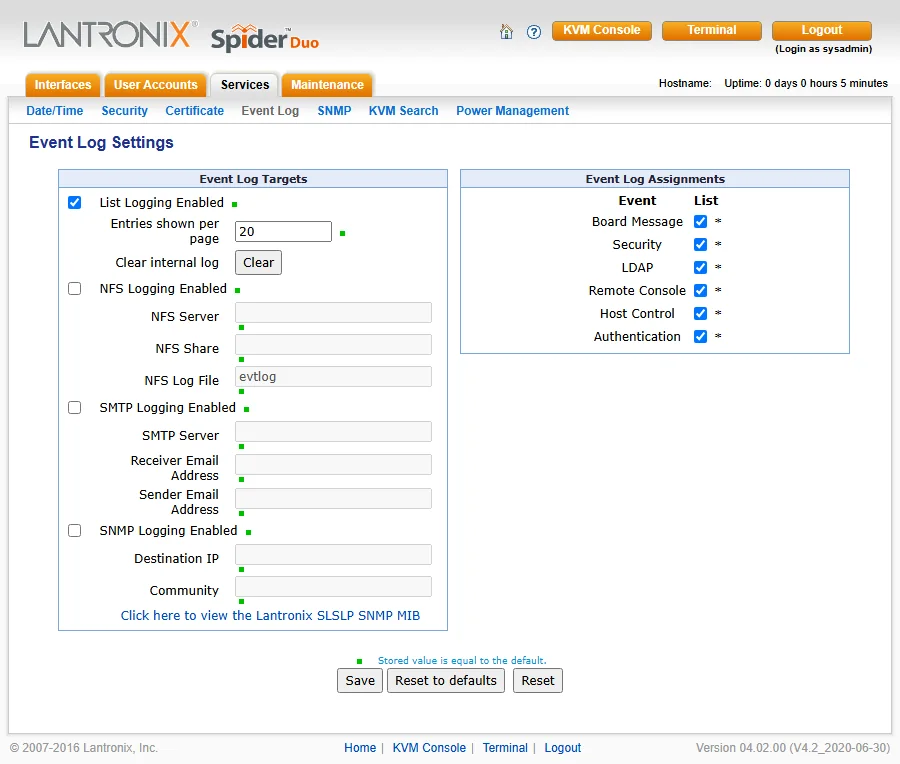Open Date/Time submenu
The image size is (900, 764).
click(55, 111)
